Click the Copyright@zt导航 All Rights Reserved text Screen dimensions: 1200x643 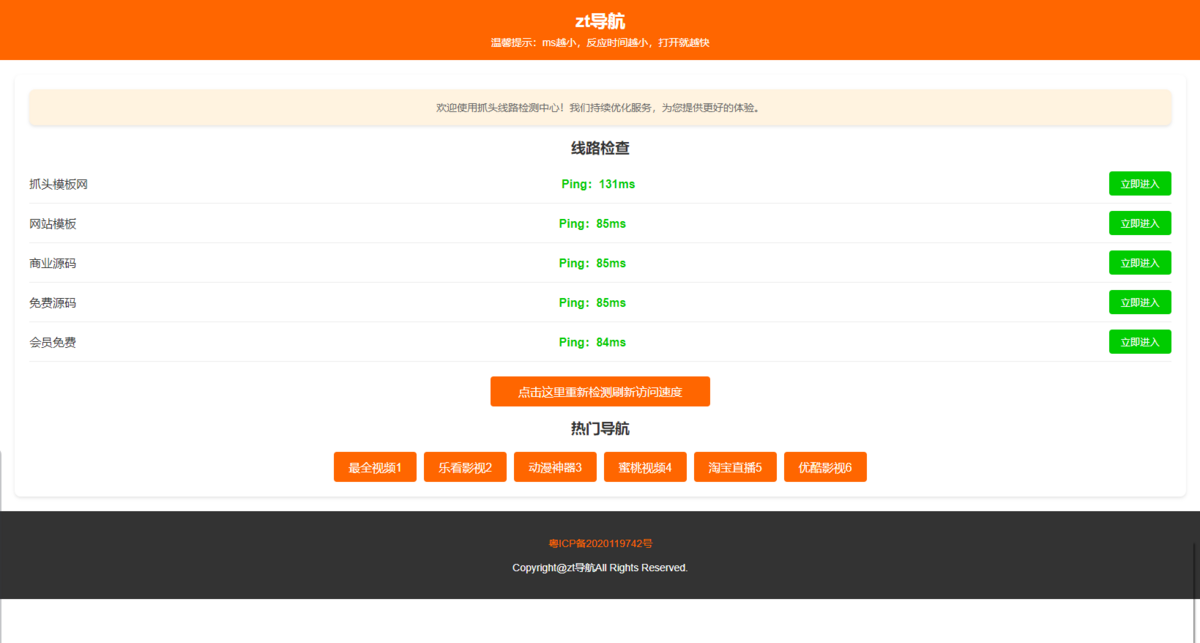[x=600, y=568]
